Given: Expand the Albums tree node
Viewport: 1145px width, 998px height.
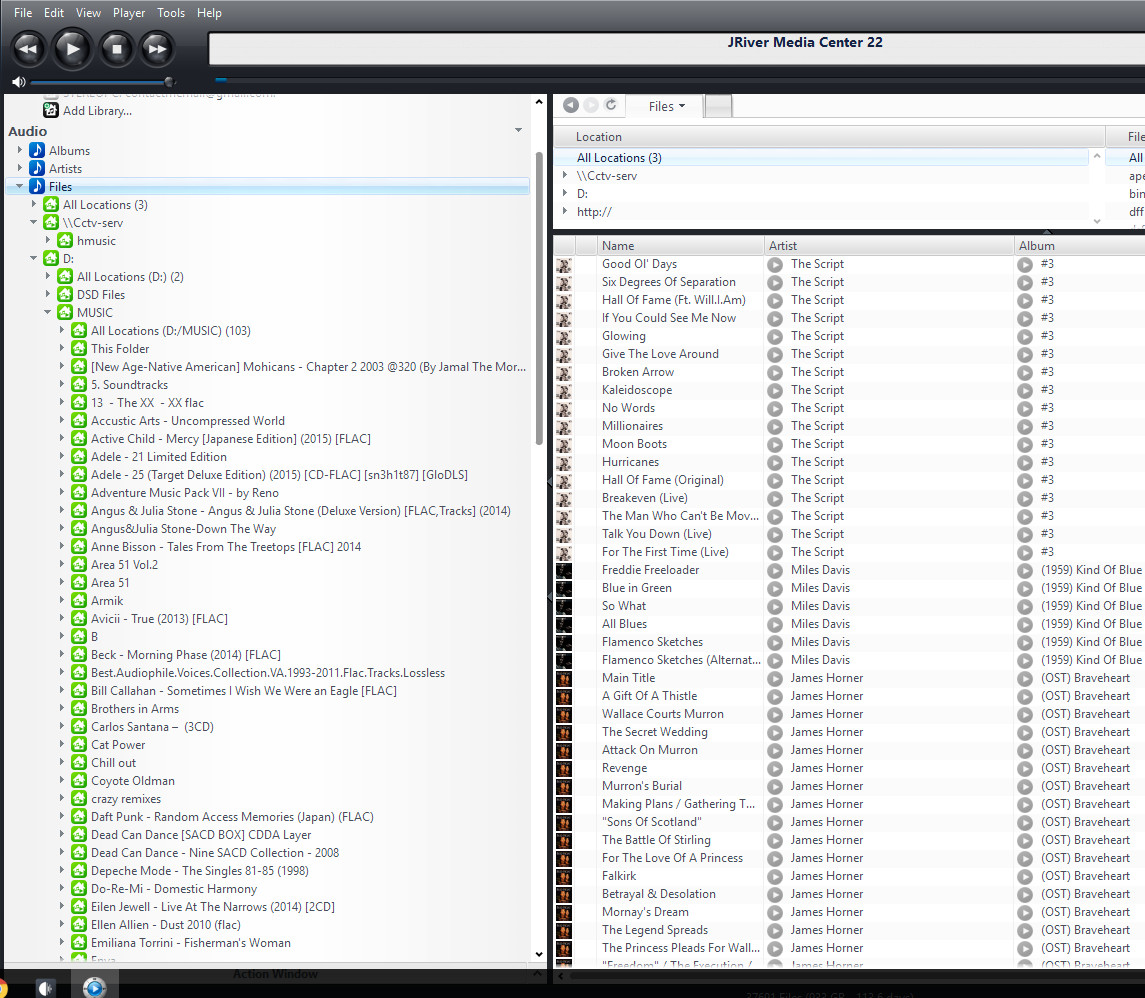Looking at the screenshot, I should (20, 150).
